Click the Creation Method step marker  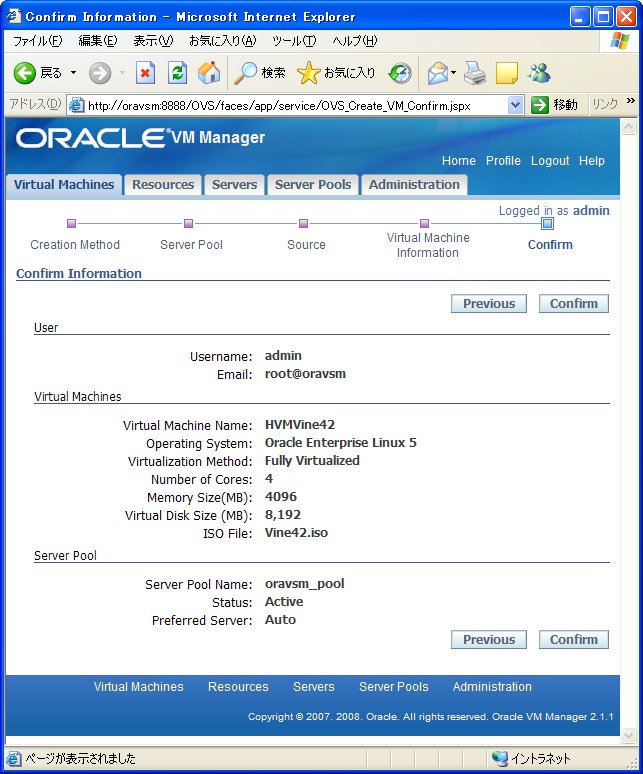coord(72,224)
